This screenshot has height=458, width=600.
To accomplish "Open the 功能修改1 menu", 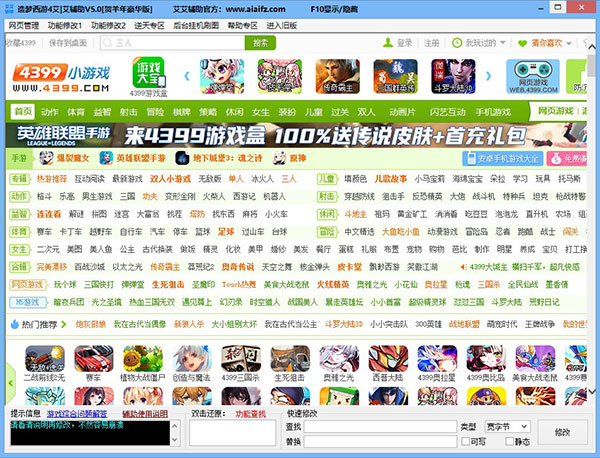I will point(65,24).
